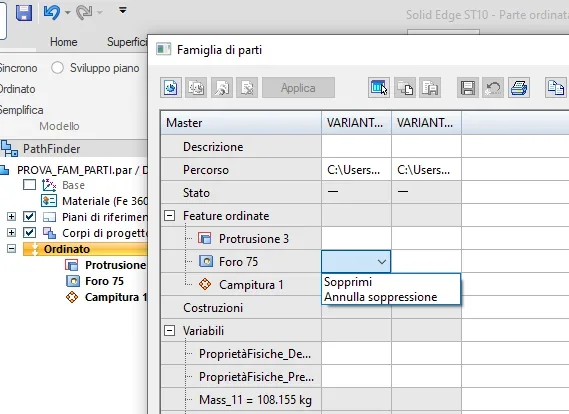Click the first VARIANT column header
The height and width of the screenshot is (414, 569).
pos(356,123)
